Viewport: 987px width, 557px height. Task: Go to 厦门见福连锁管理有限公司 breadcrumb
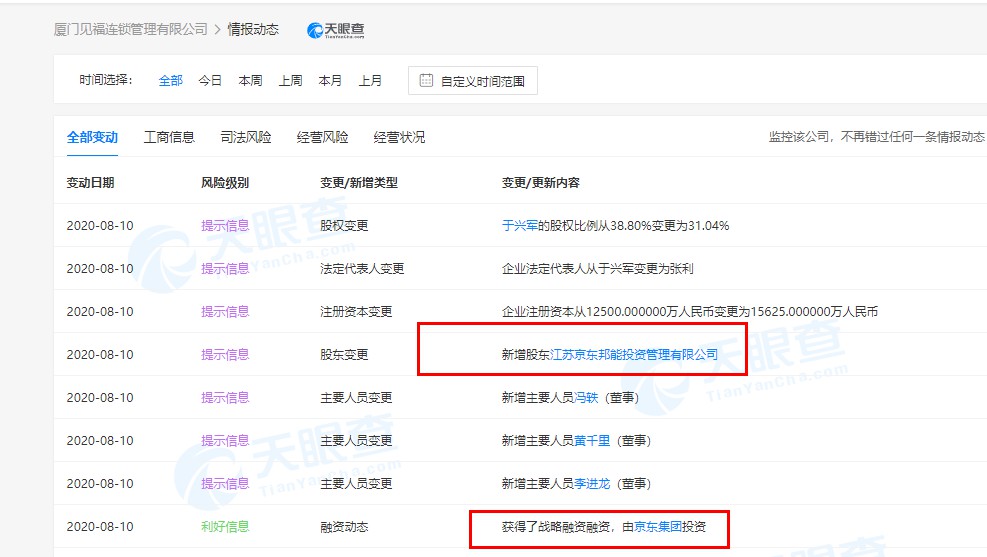pyautogui.click(x=130, y=30)
